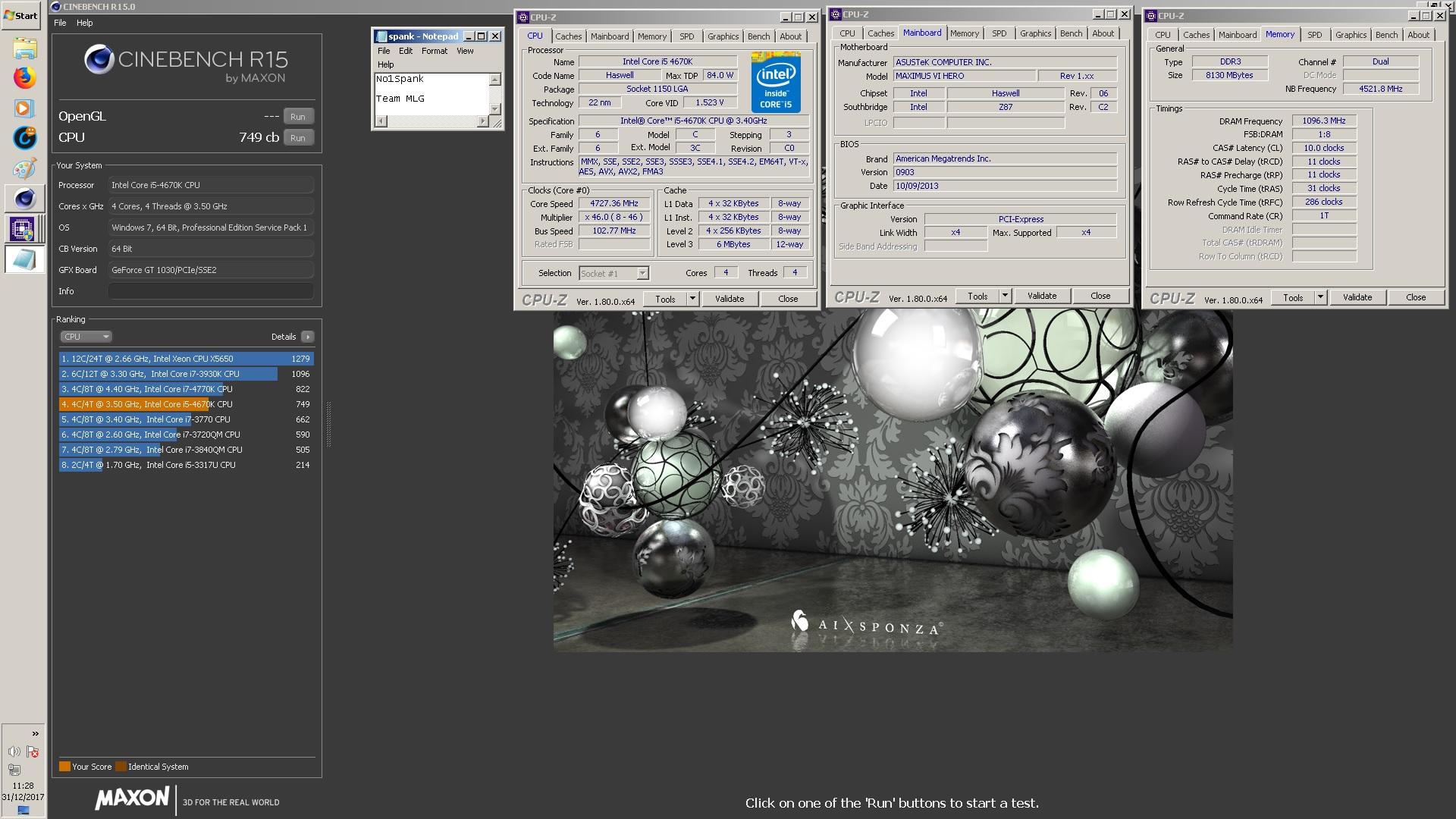Select ranking row Intel Xeon CPU X5650
The height and width of the screenshot is (819, 1456).
[x=186, y=359]
